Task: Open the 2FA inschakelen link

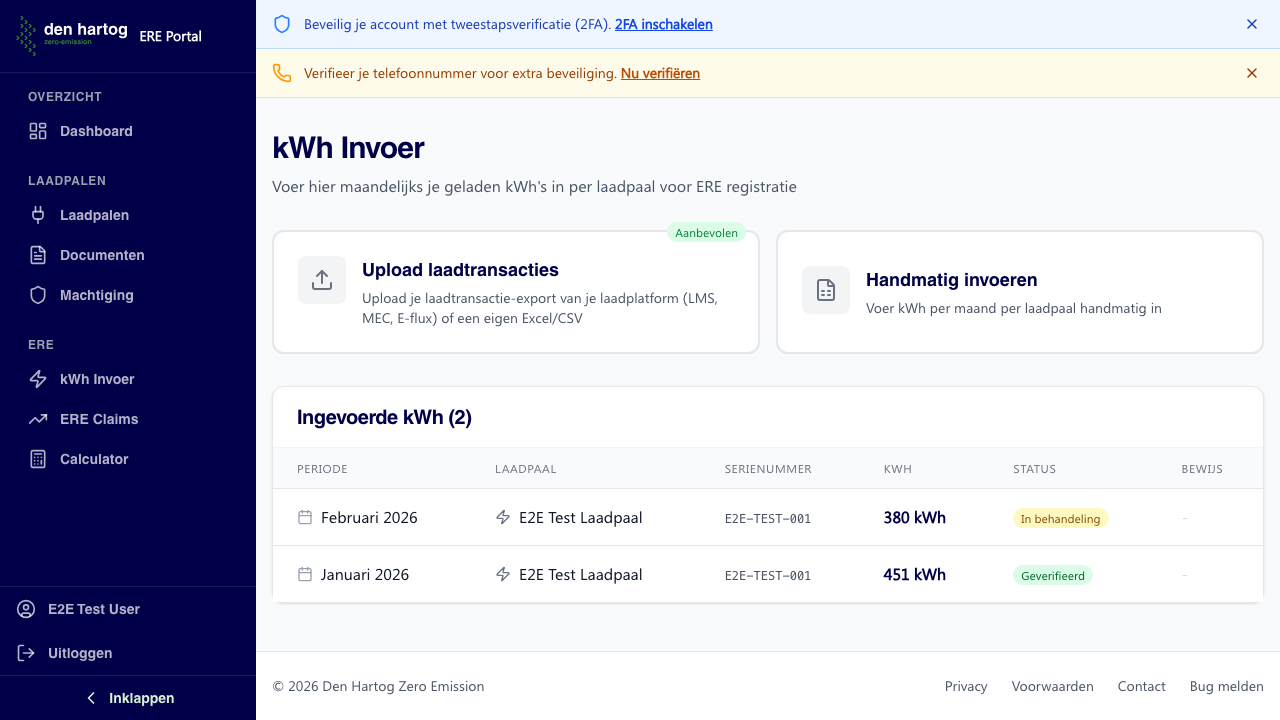Action: (663, 24)
